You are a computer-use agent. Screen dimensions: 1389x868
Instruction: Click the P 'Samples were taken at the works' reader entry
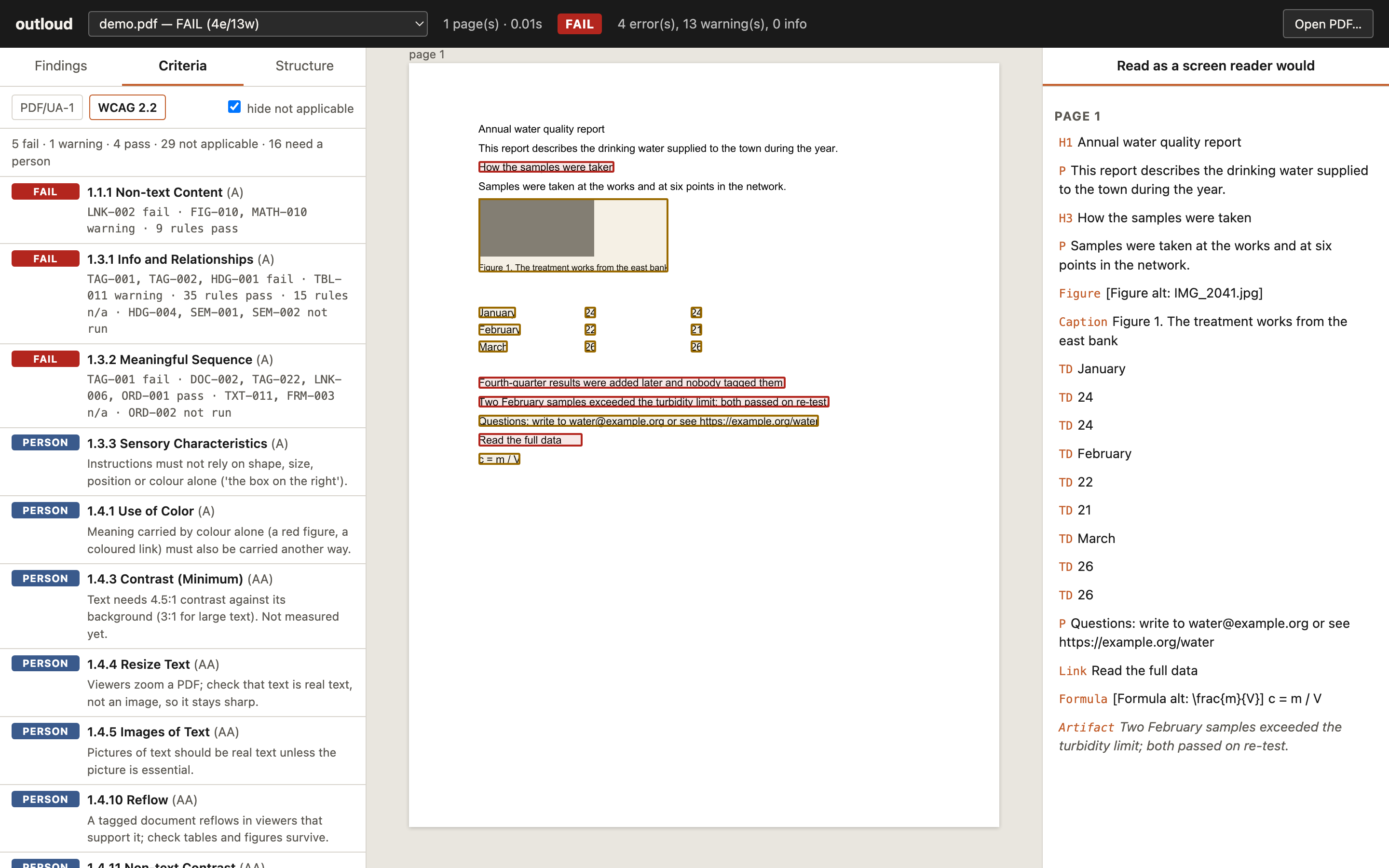1195,256
